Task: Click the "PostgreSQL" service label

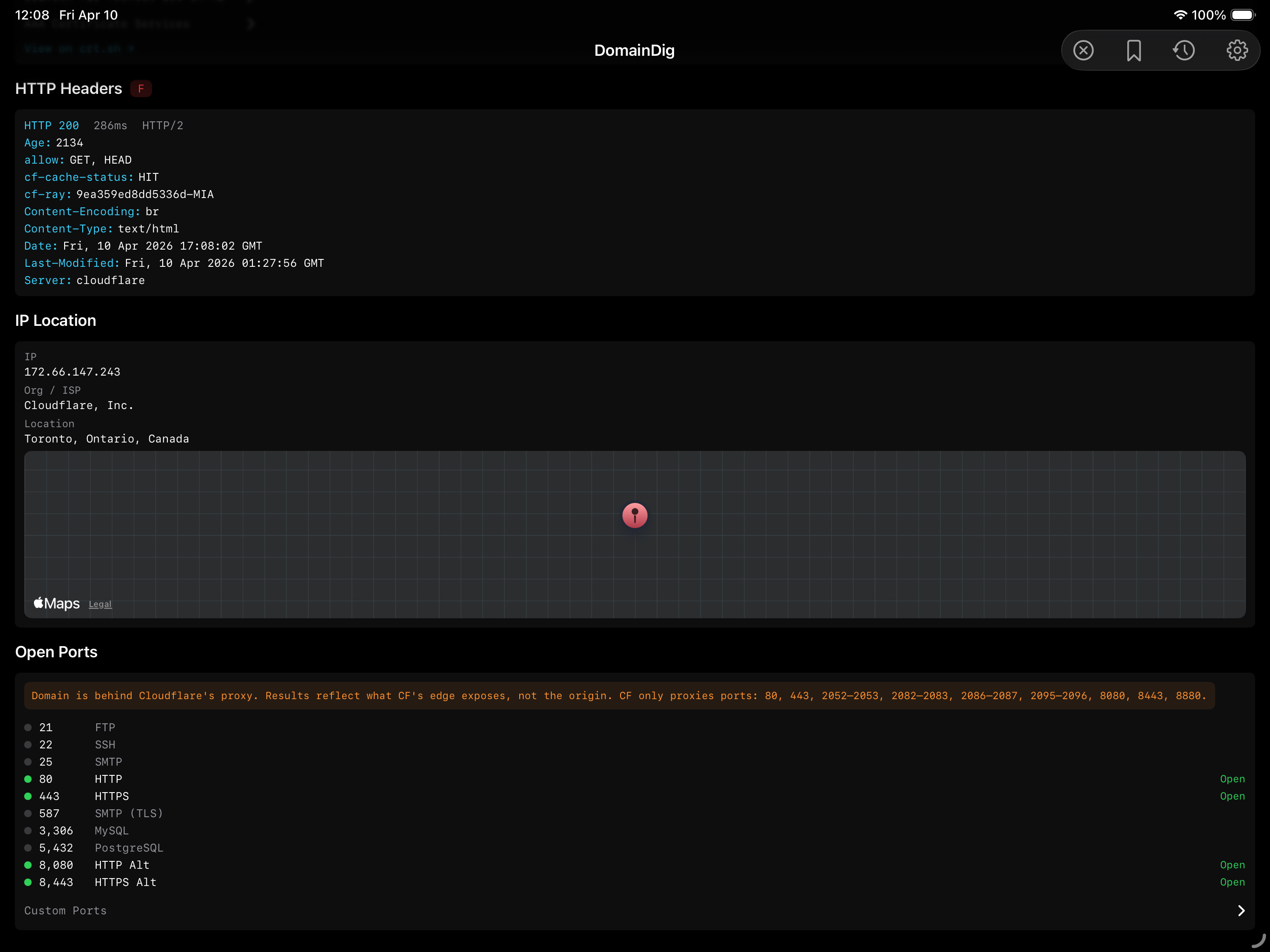Action: [x=129, y=847]
